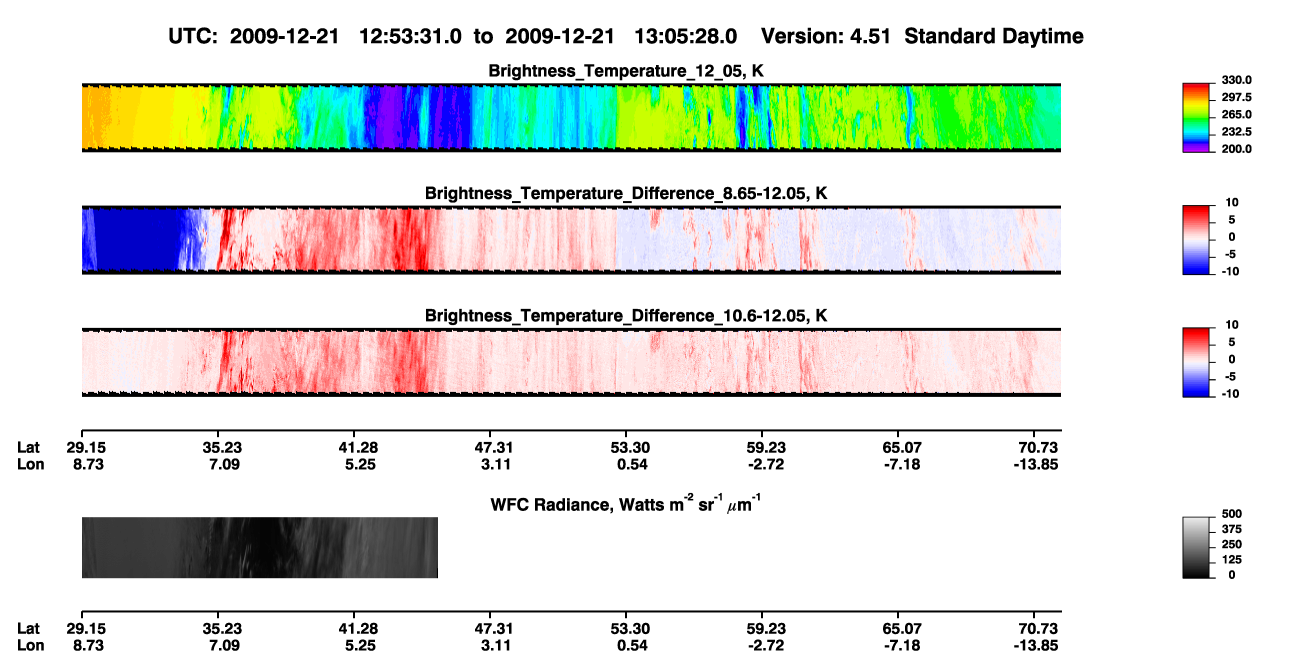Click the '200.0' colorbar label
This screenshot has height=667, width=1300.
pos(1238,149)
